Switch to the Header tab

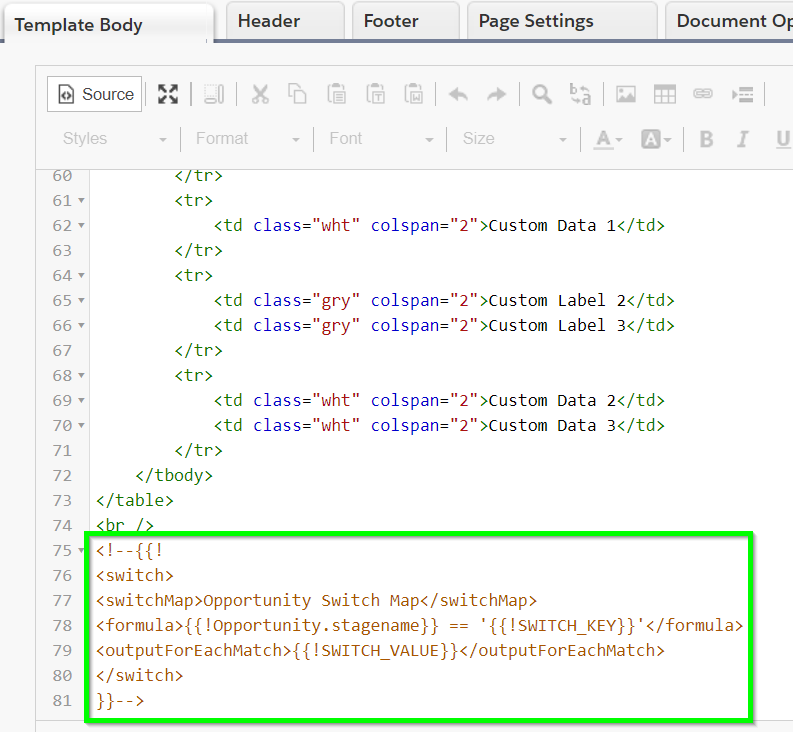(285, 21)
